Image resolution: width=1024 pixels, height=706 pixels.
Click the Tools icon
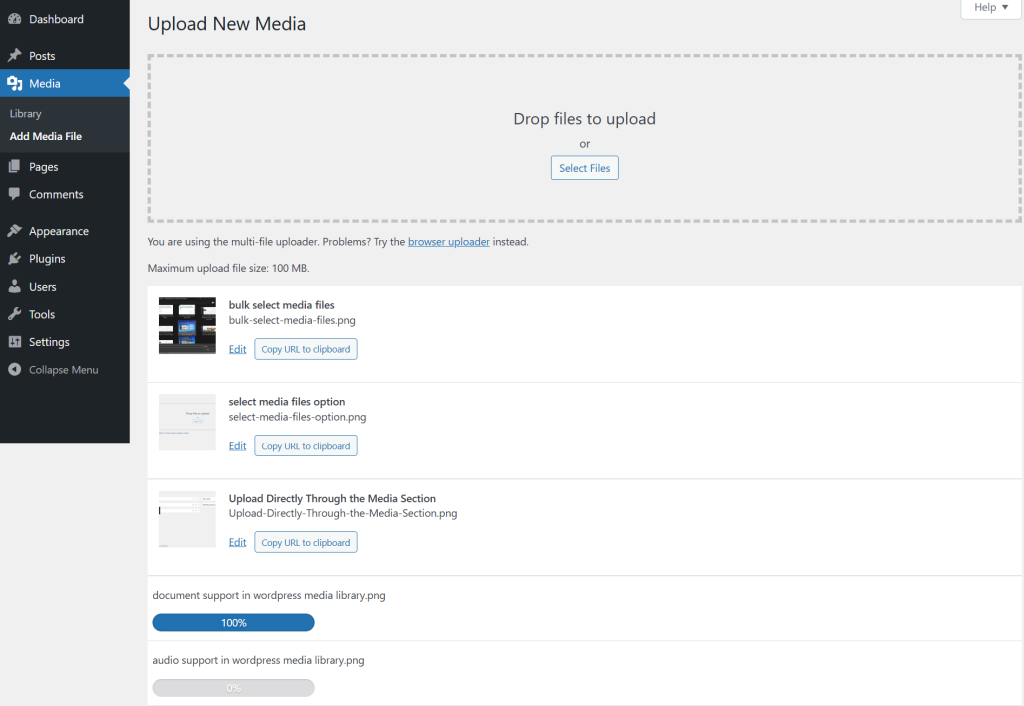click(42, 314)
